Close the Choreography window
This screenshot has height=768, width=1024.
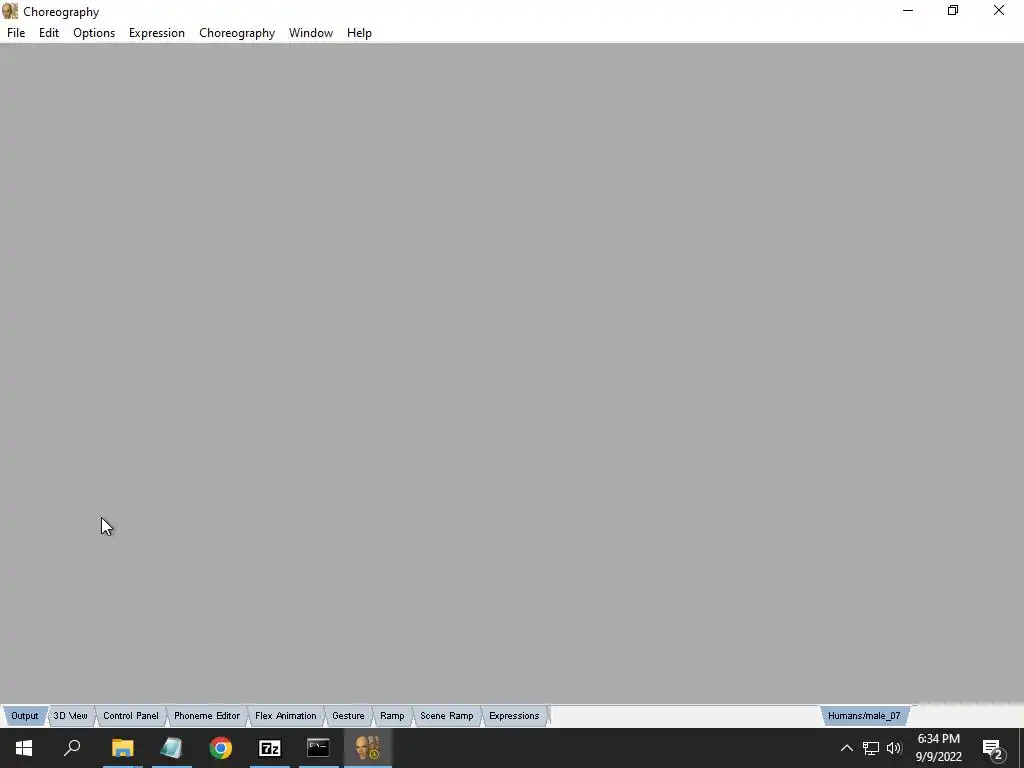click(x=999, y=10)
